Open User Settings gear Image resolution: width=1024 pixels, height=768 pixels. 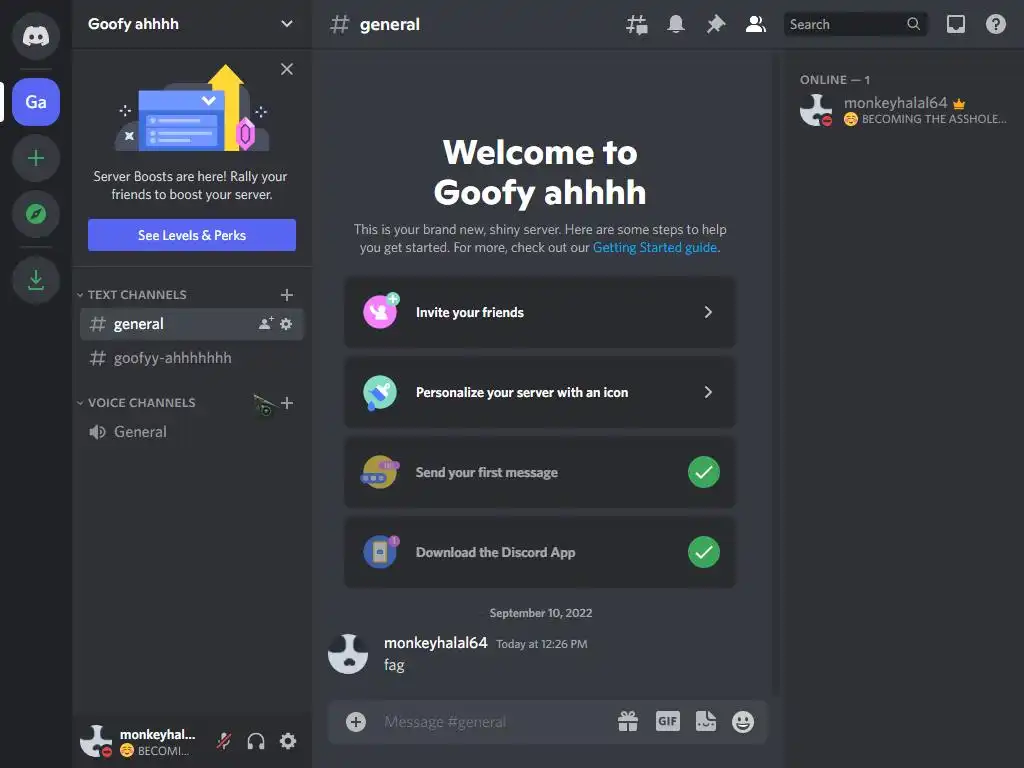pos(288,741)
